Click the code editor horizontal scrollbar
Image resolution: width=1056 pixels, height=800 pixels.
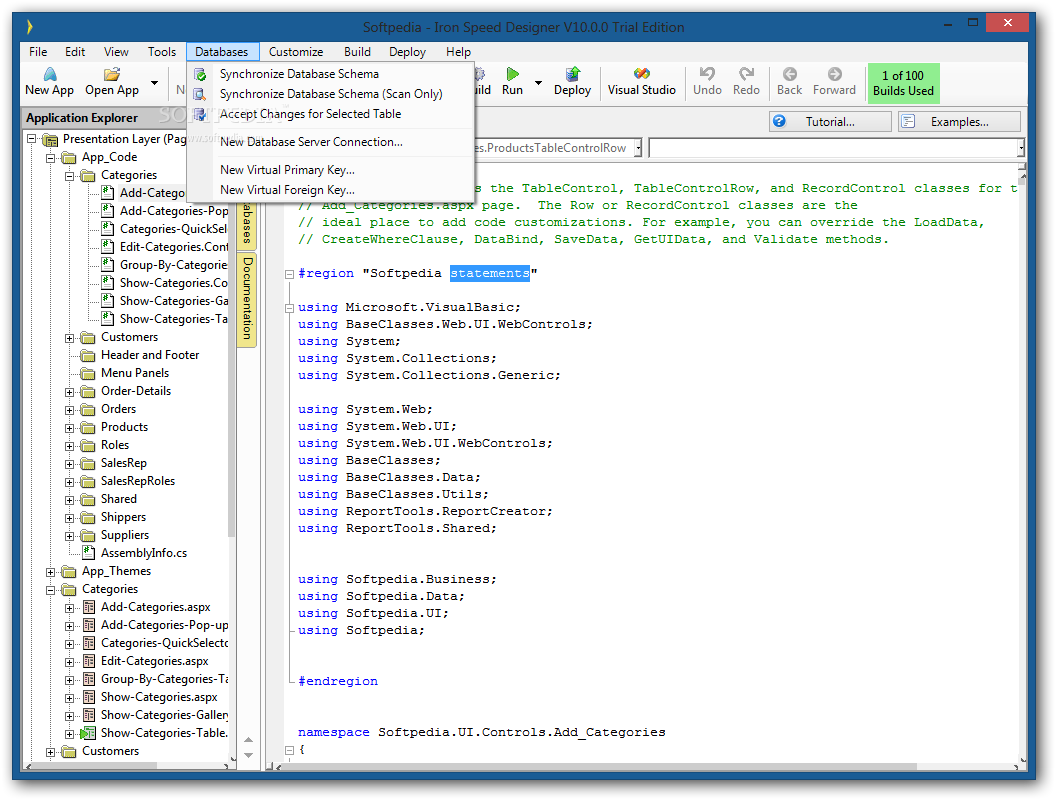click(x=599, y=766)
